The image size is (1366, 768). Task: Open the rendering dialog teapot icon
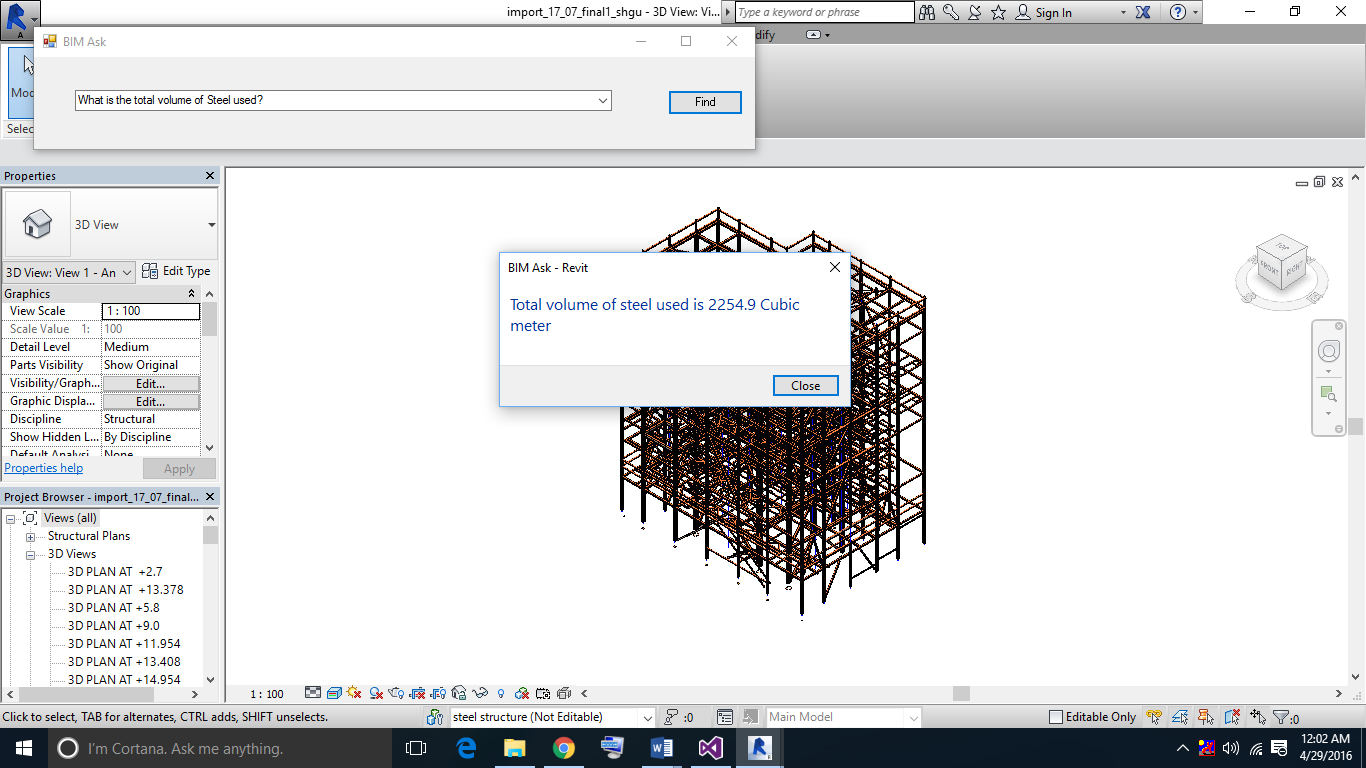tap(396, 693)
